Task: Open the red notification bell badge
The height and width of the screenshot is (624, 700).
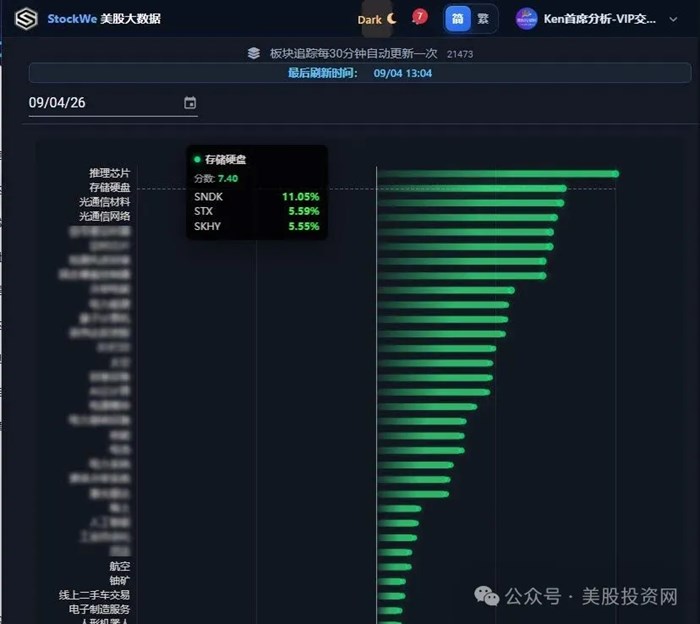Action: click(419, 17)
